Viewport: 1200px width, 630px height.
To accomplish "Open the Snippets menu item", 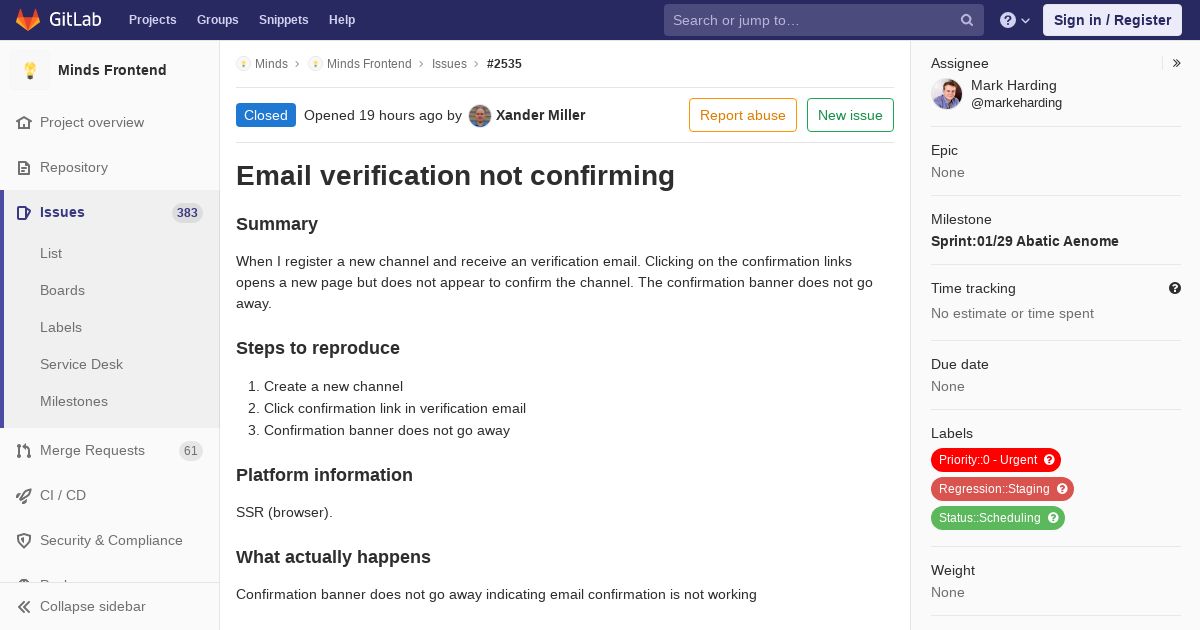I will click(283, 20).
